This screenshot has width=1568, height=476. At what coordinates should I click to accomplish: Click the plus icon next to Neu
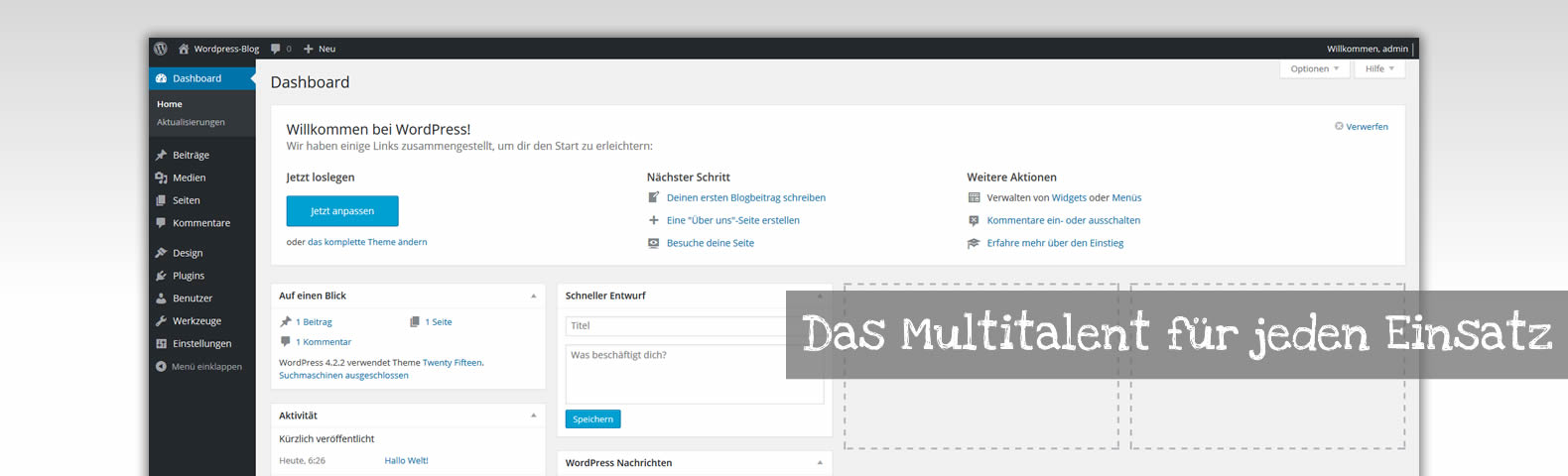click(x=309, y=49)
